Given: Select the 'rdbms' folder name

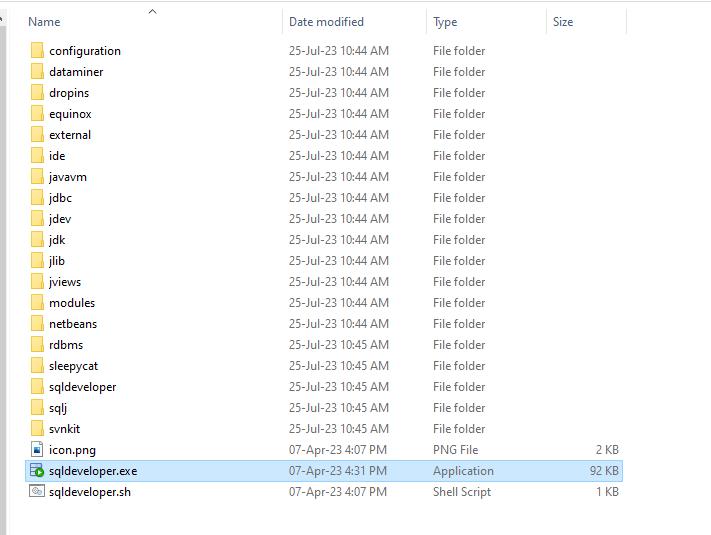Looking at the screenshot, I should tap(66, 345).
